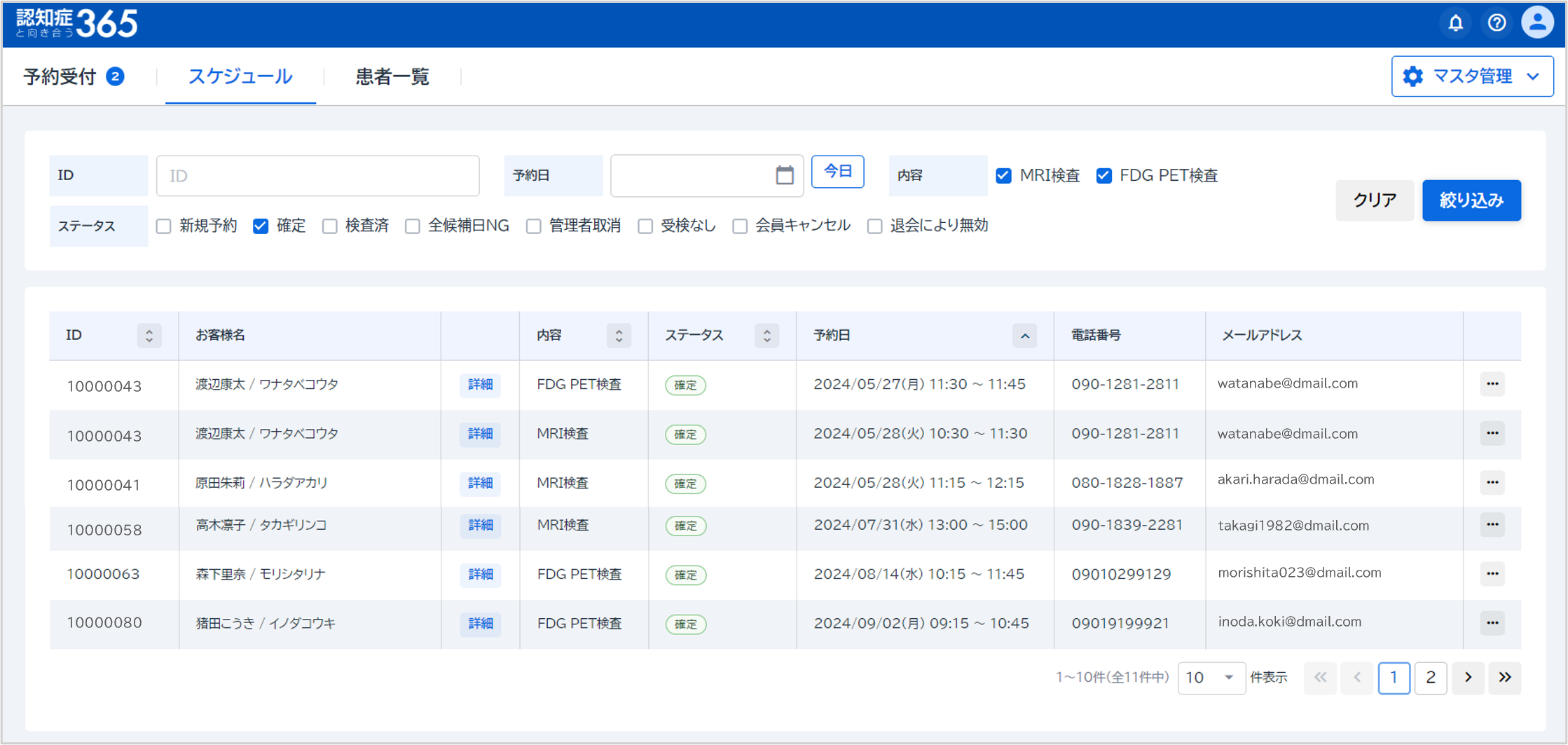The height and width of the screenshot is (745, 1568).
Task: Expand the マスタ管理 dropdown menu
Action: coord(1472,76)
